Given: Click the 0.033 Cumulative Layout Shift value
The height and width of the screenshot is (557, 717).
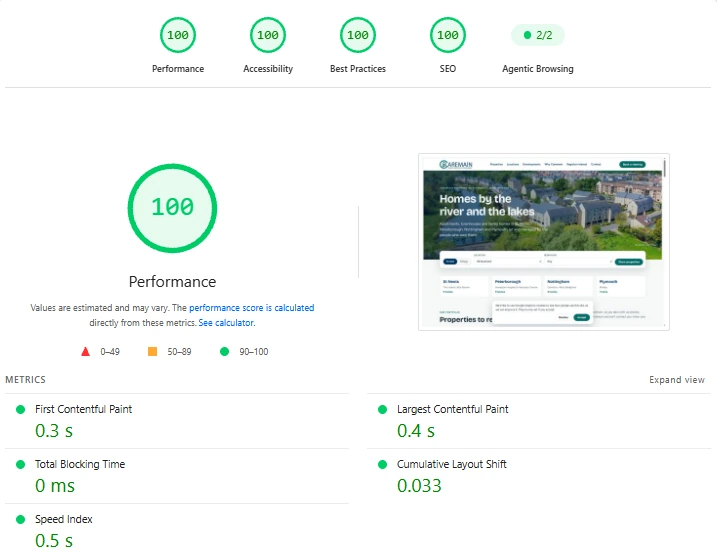Looking at the screenshot, I should 419,486.
